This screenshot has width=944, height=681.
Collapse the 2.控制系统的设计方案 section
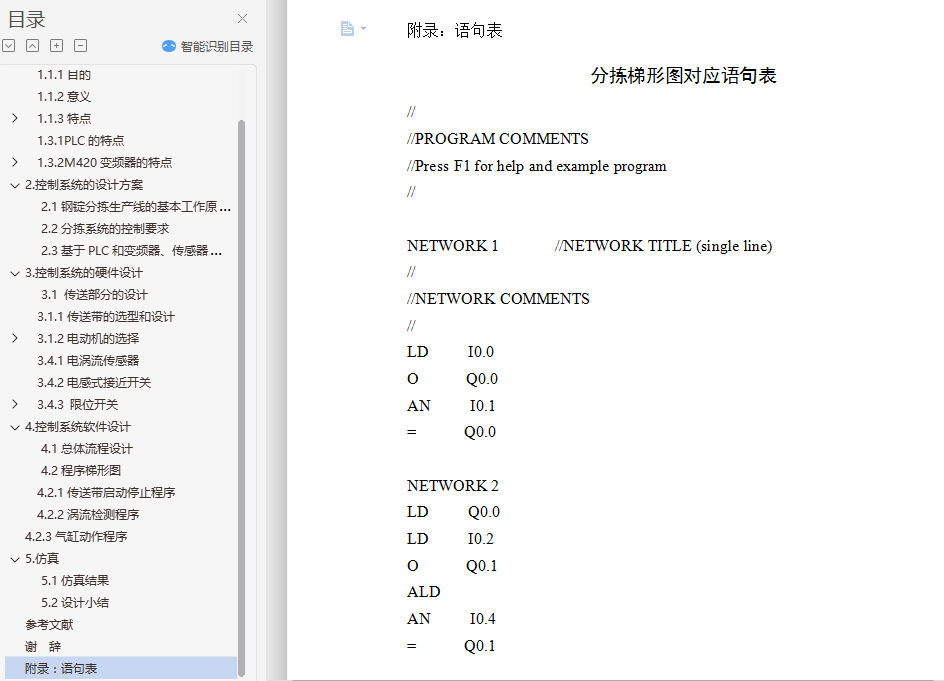tap(15, 185)
